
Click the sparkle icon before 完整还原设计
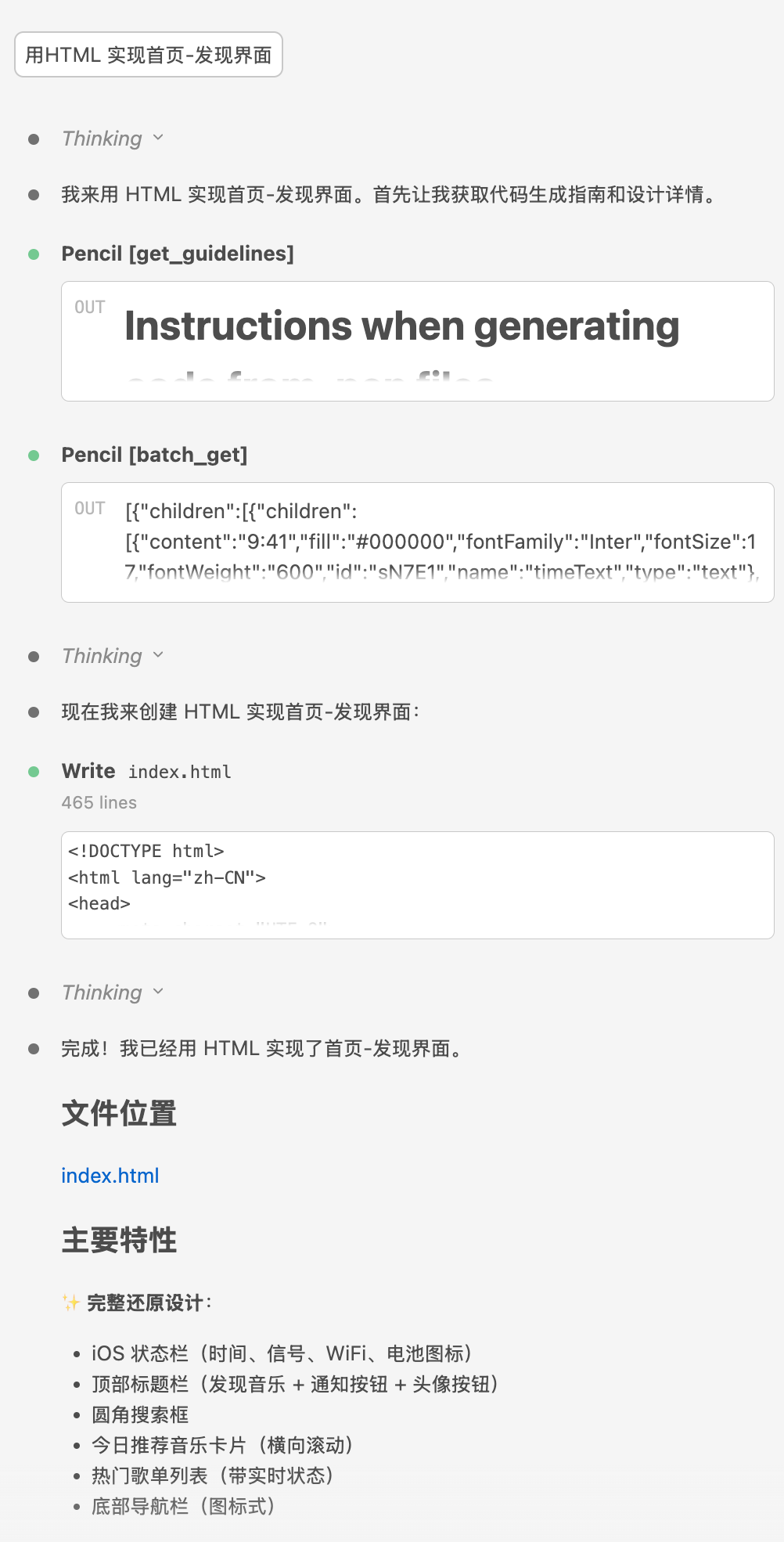click(70, 1302)
